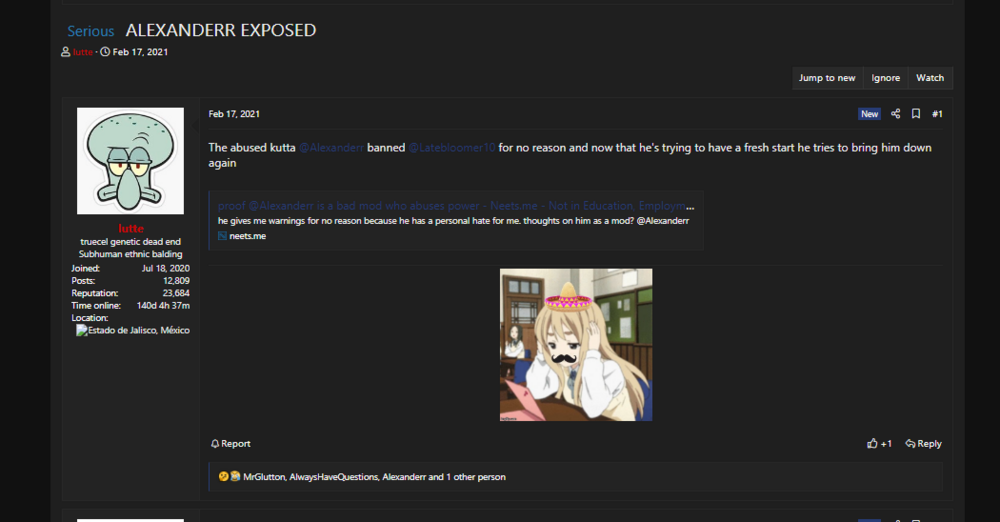Viewport: 1000px width, 522px height.
Task: Click the share icon on post #1
Action: pos(895,114)
